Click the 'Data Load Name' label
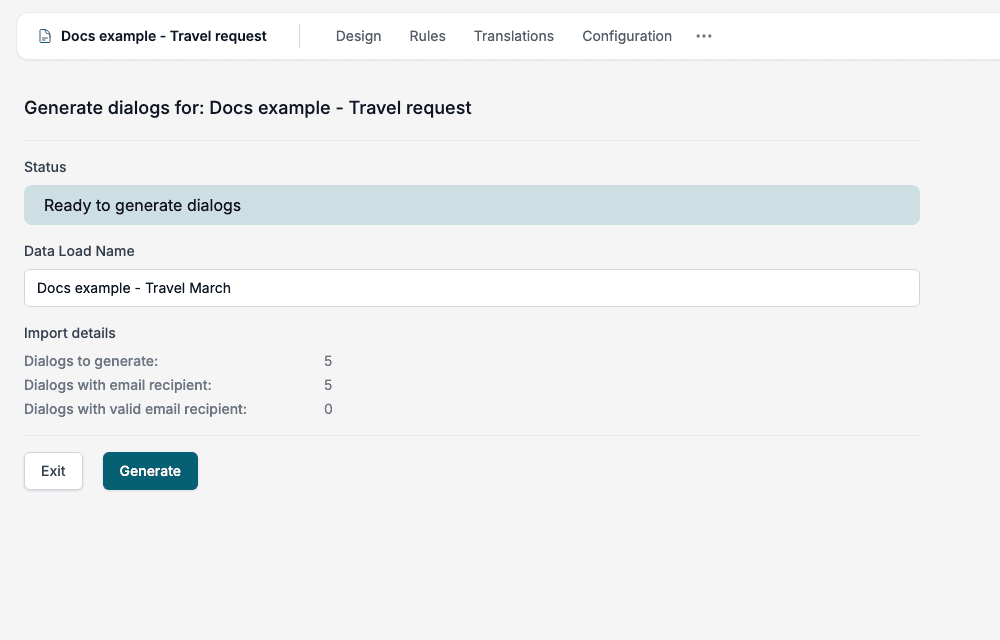 (79, 251)
